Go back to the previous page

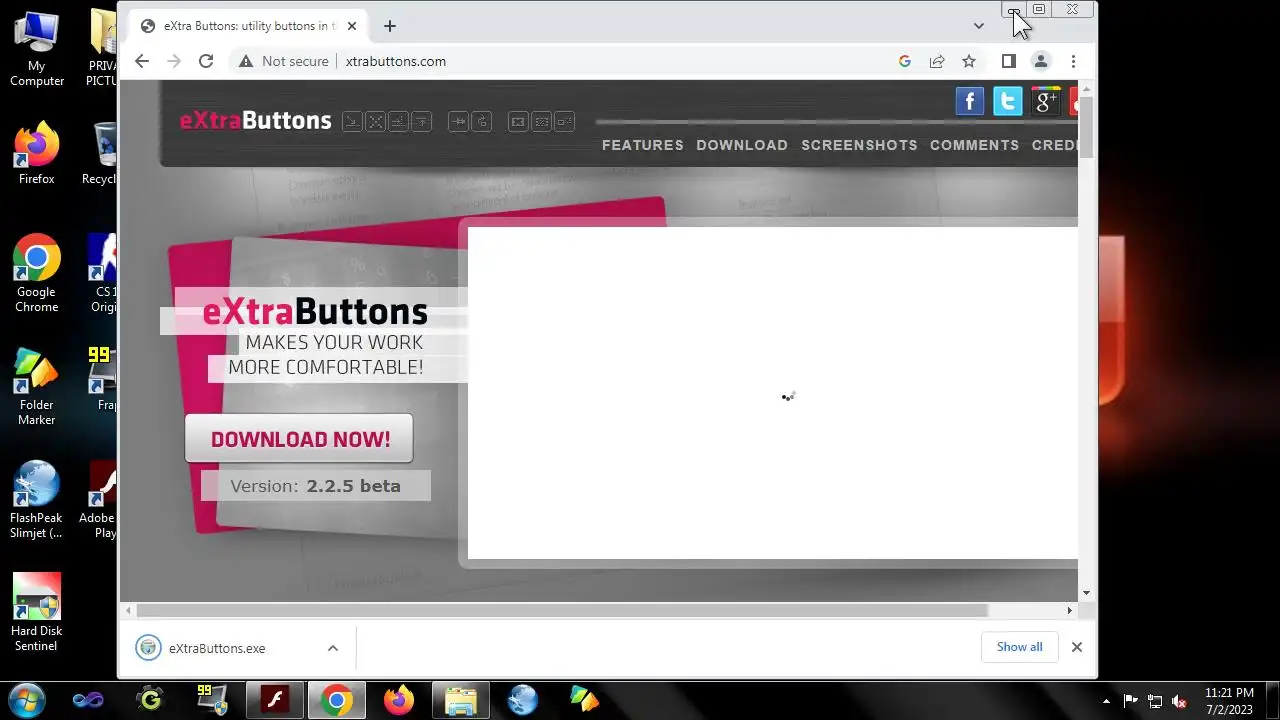click(x=142, y=61)
